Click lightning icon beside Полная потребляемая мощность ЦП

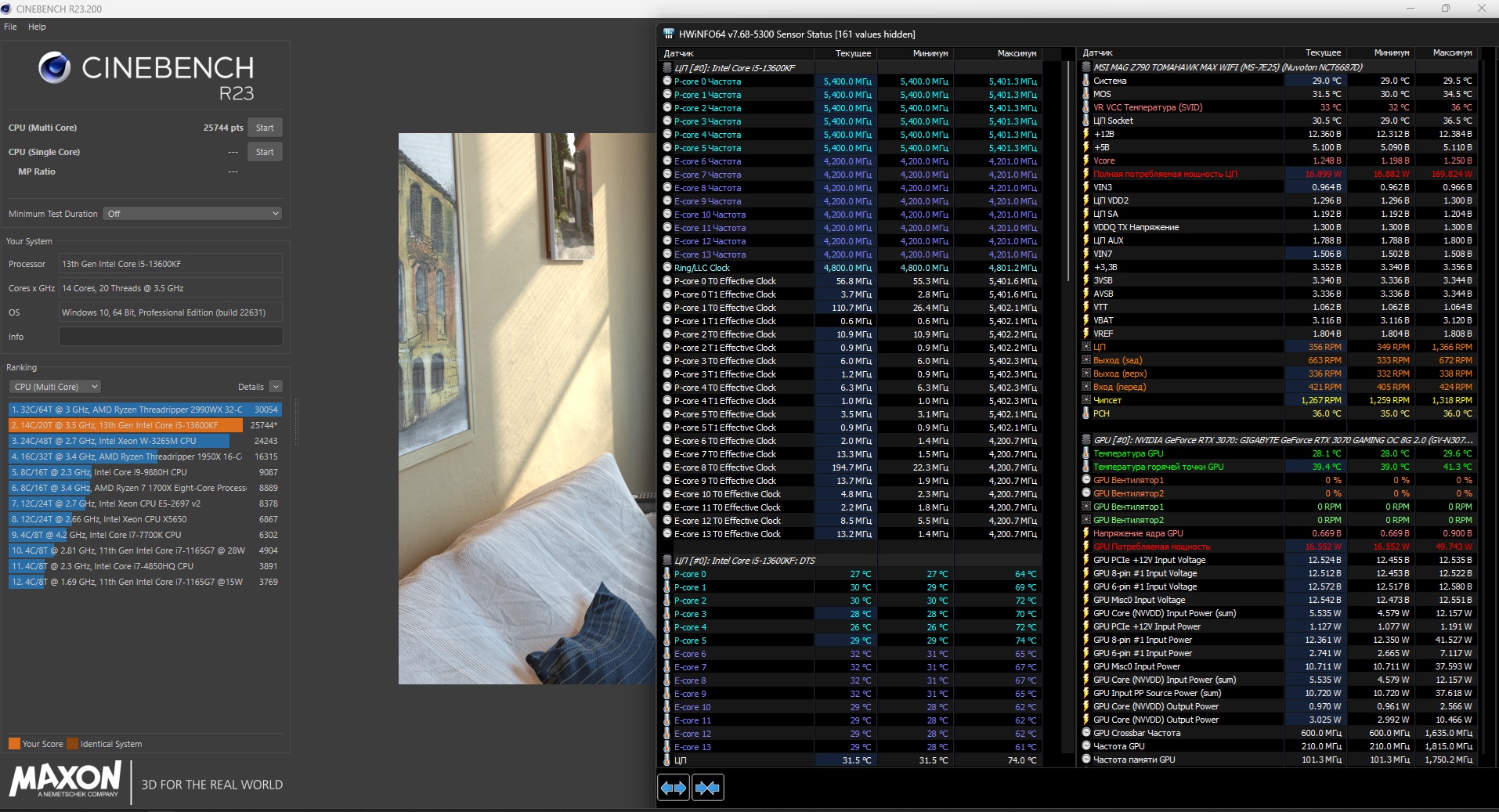click(x=1086, y=174)
